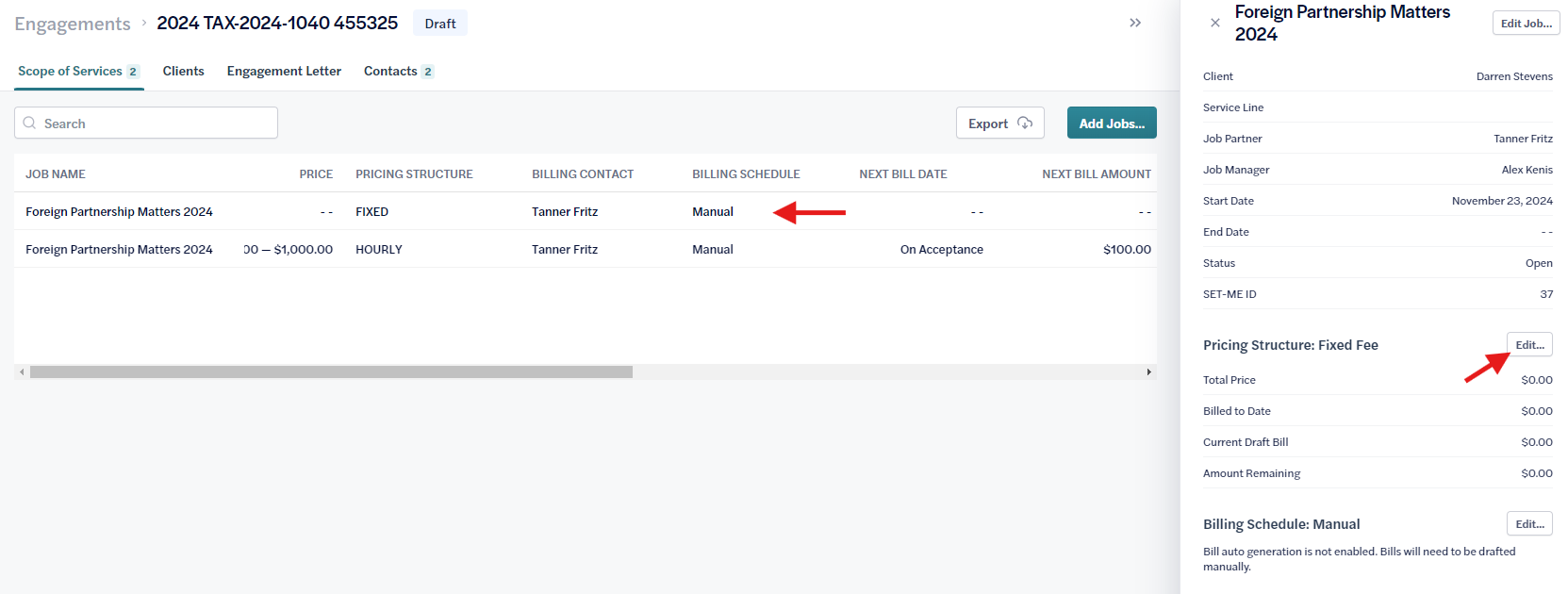Click the horizontal table scrollbar thumb
This screenshot has height=594, width=1568.
point(331,372)
